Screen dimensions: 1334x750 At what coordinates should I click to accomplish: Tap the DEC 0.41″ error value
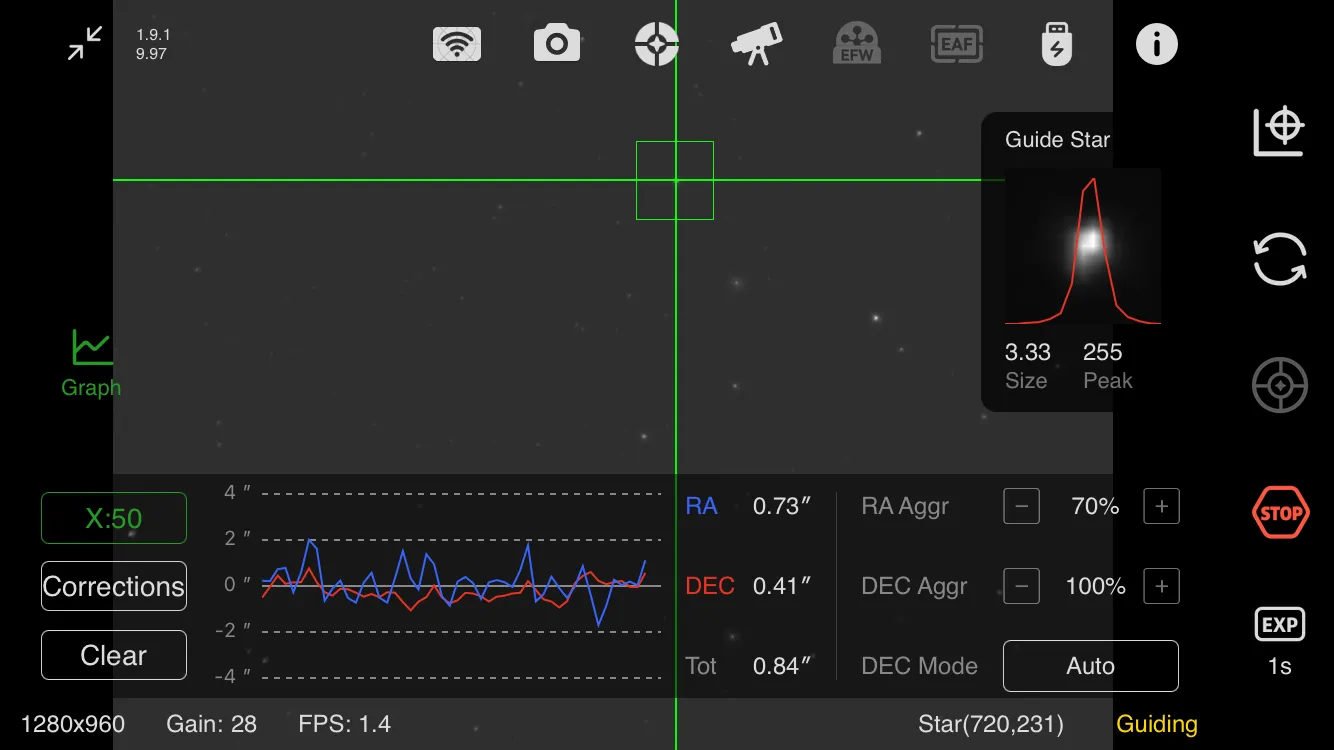pyautogui.click(x=781, y=586)
